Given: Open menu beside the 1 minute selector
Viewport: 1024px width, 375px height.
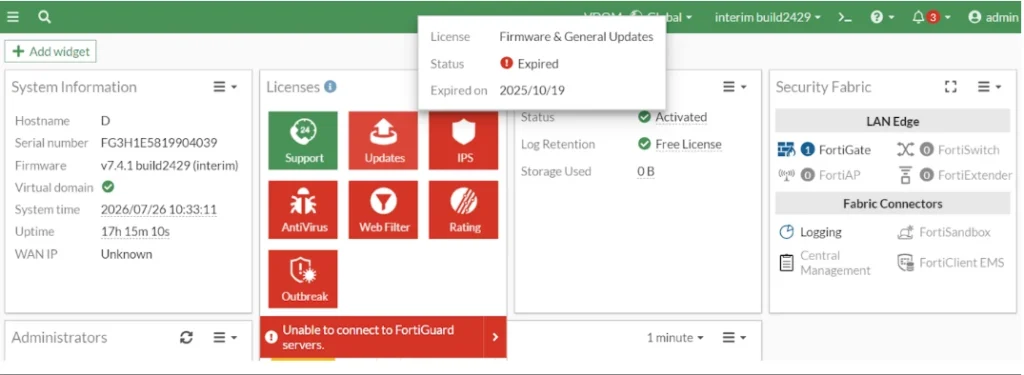Looking at the screenshot, I should tap(735, 338).
